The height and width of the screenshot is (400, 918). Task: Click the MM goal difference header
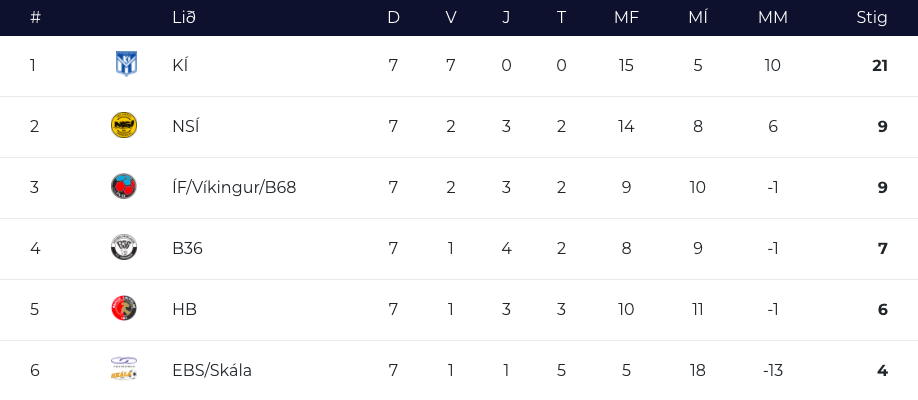coord(773,17)
